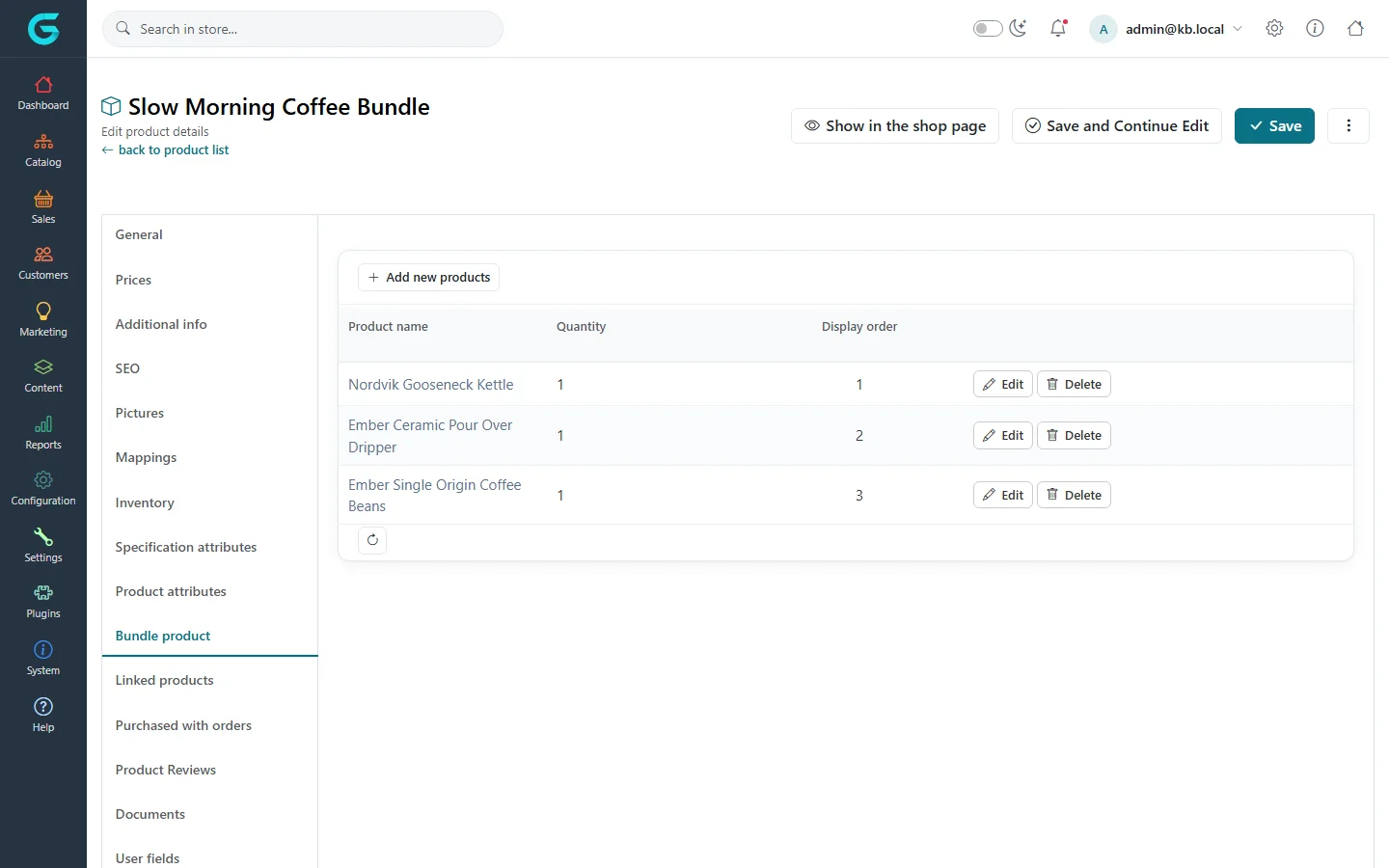Screen dimensions: 1389x868
Task: Click Save and Continue Edit
Action: pos(1117,125)
